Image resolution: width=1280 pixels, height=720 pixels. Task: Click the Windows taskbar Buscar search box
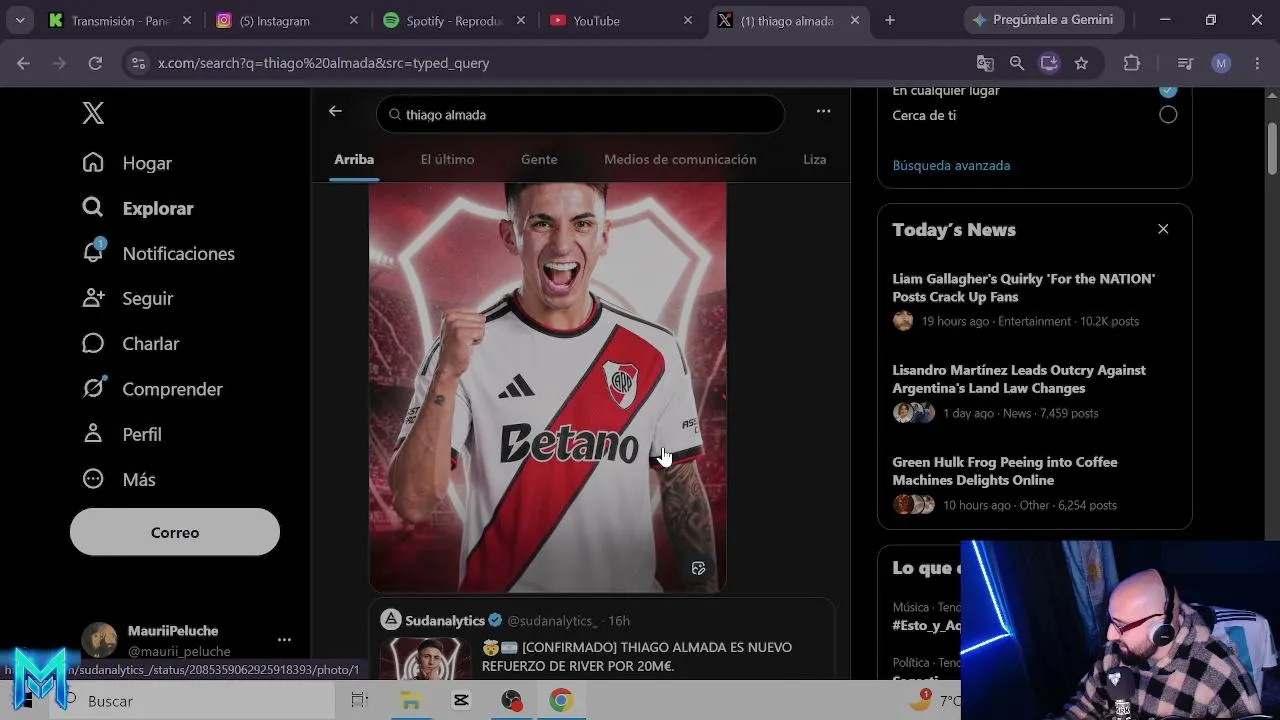[193, 701]
